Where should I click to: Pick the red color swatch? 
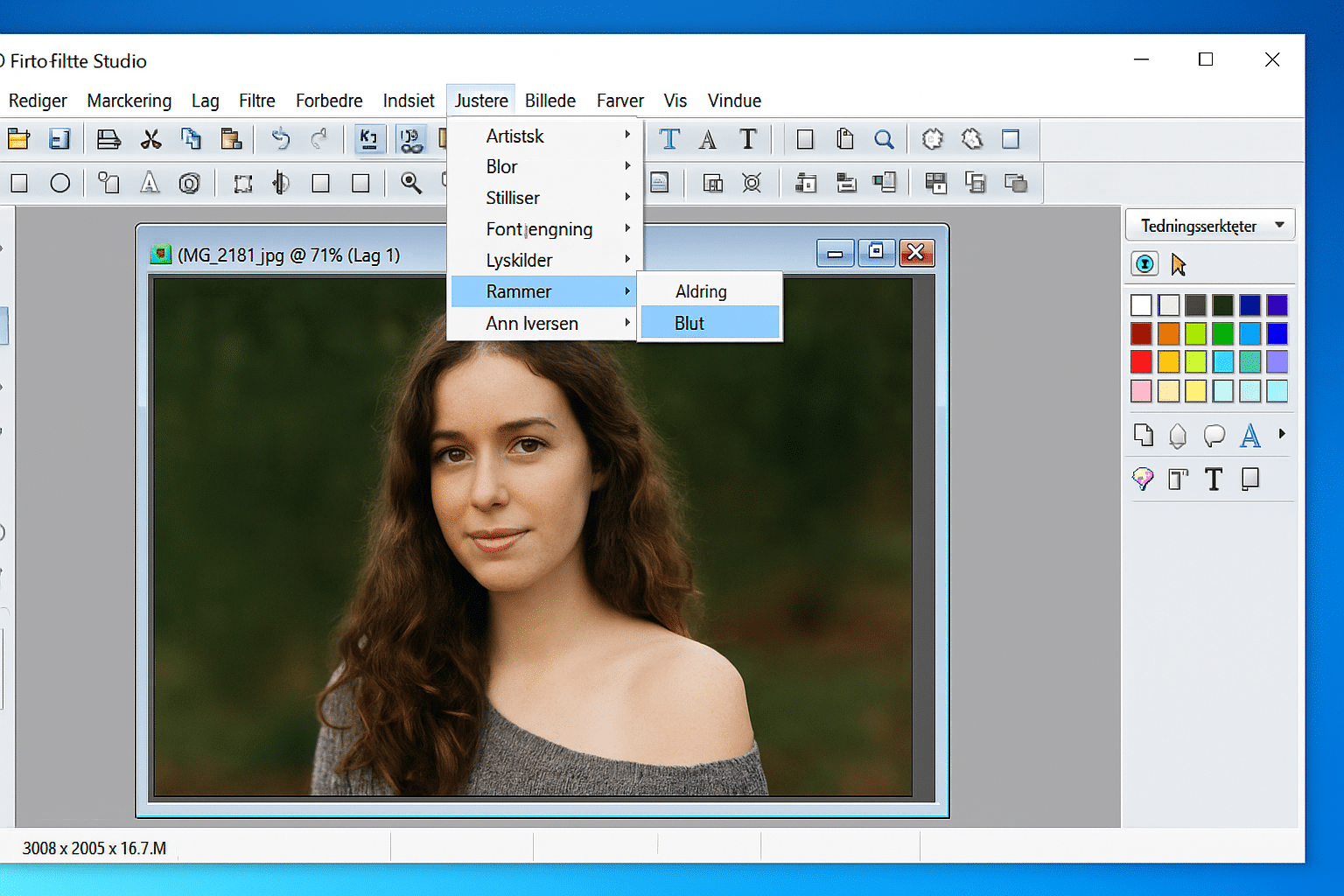[x=1141, y=361]
